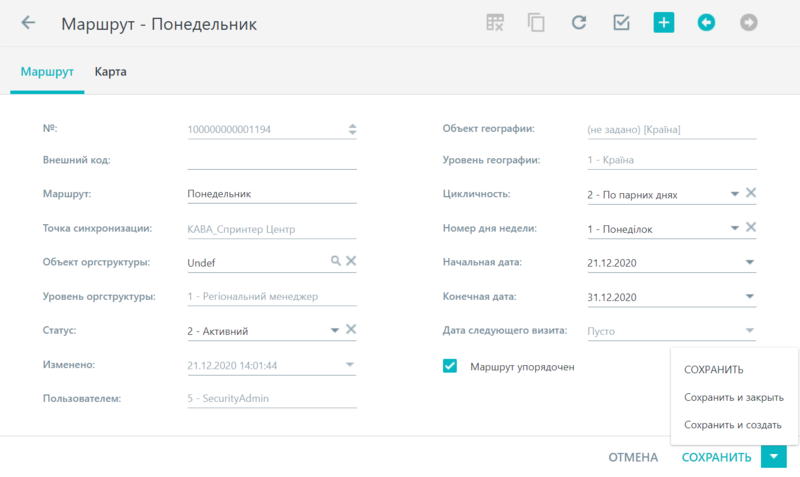Click the Пользователем field 5 - SecurityAdmin
Viewport: 800px width, 477px height.
272,398
